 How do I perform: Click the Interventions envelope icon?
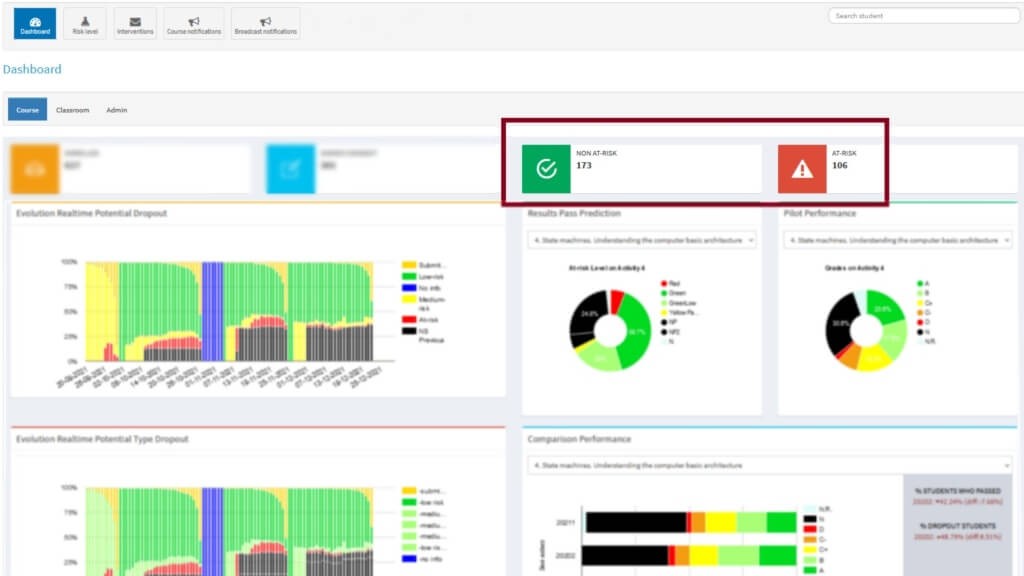(x=135, y=22)
